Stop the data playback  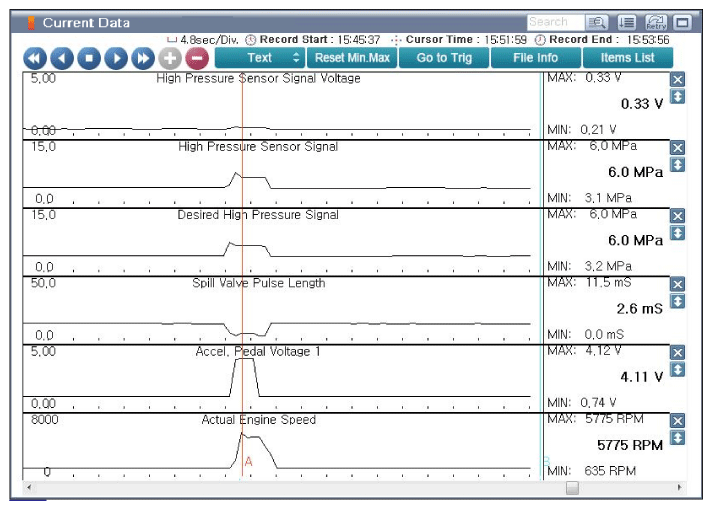coord(89,58)
